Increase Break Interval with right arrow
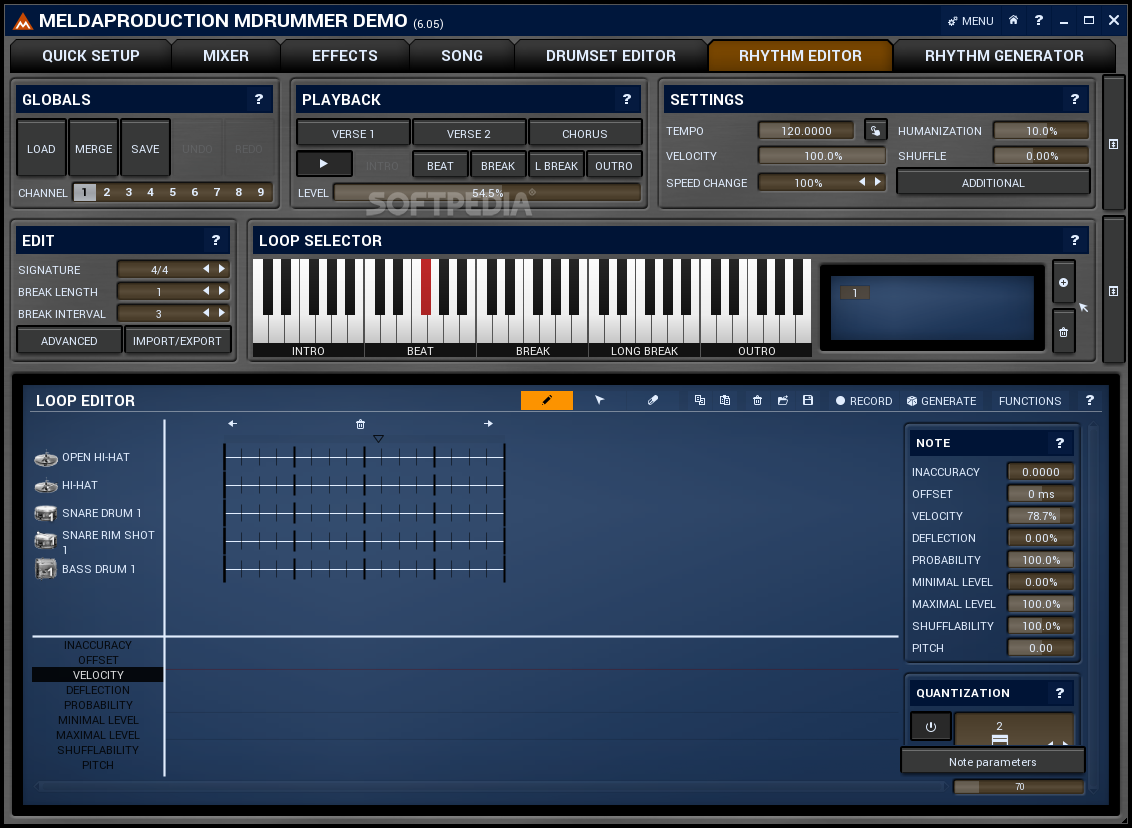The width and height of the screenshot is (1132, 828). pyautogui.click(x=222, y=313)
